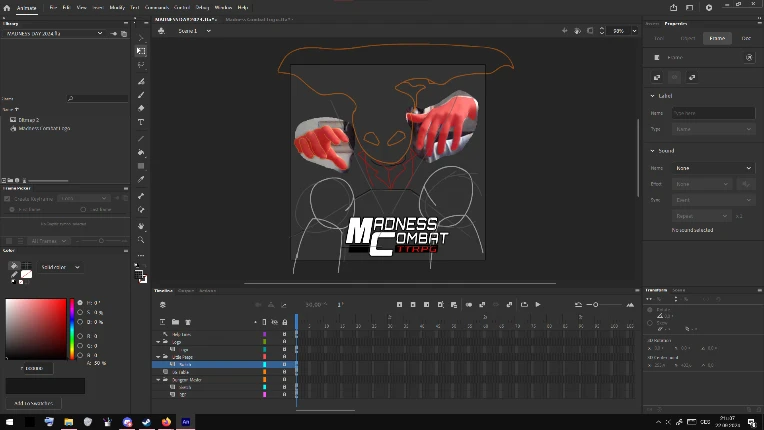
Task: Toggle all layers visibility eye header
Action: [x=275, y=322]
